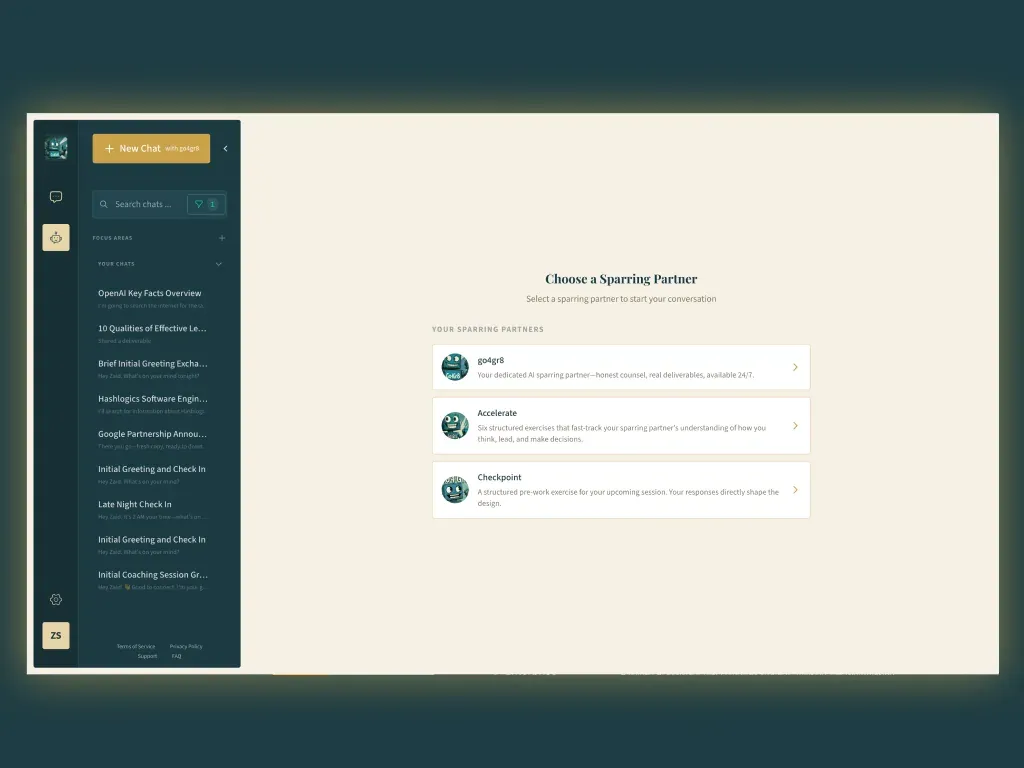This screenshot has width=1024, height=768.
Task: Click the search magnifier icon
Action: click(x=104, y=204)
